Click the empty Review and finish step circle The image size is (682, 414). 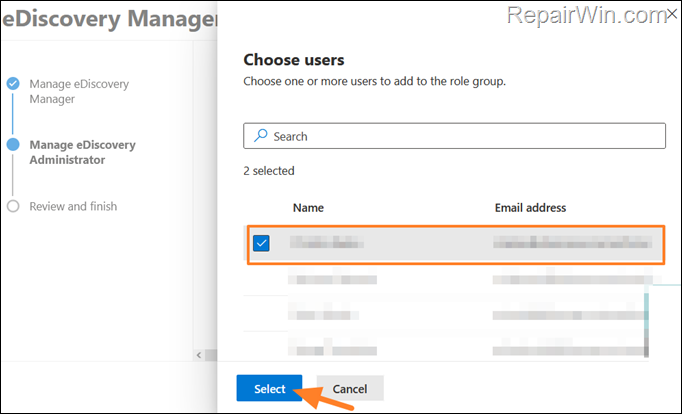(x=13, y=206)
